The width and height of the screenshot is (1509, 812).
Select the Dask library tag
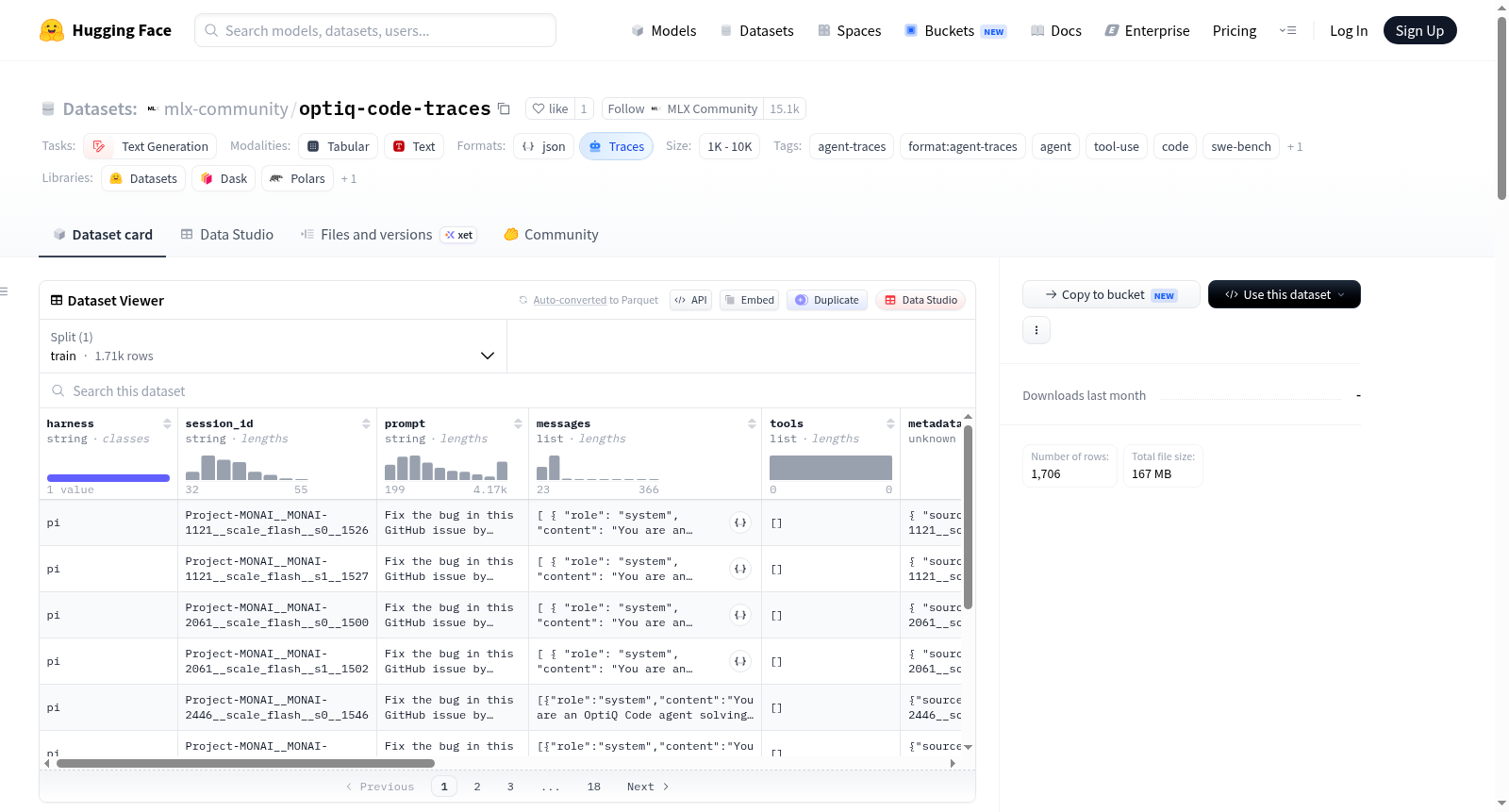click(224, 178)
